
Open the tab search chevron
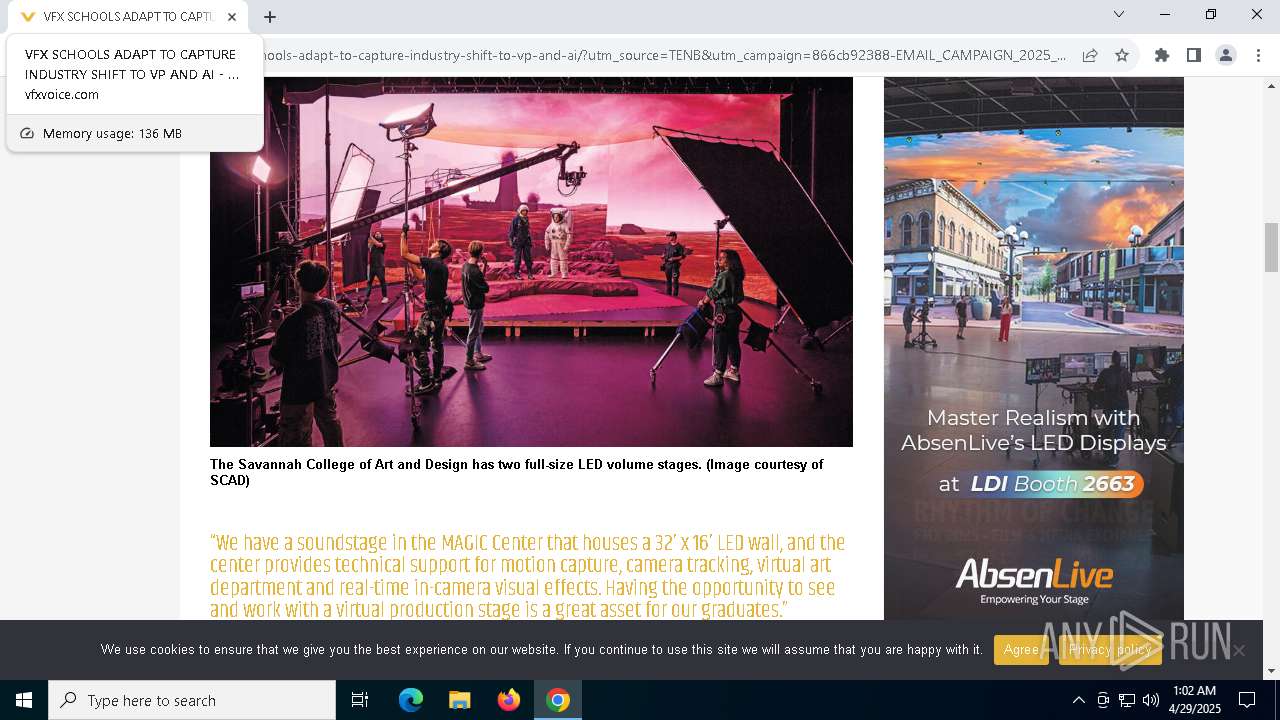click(x=1119, y=14)
